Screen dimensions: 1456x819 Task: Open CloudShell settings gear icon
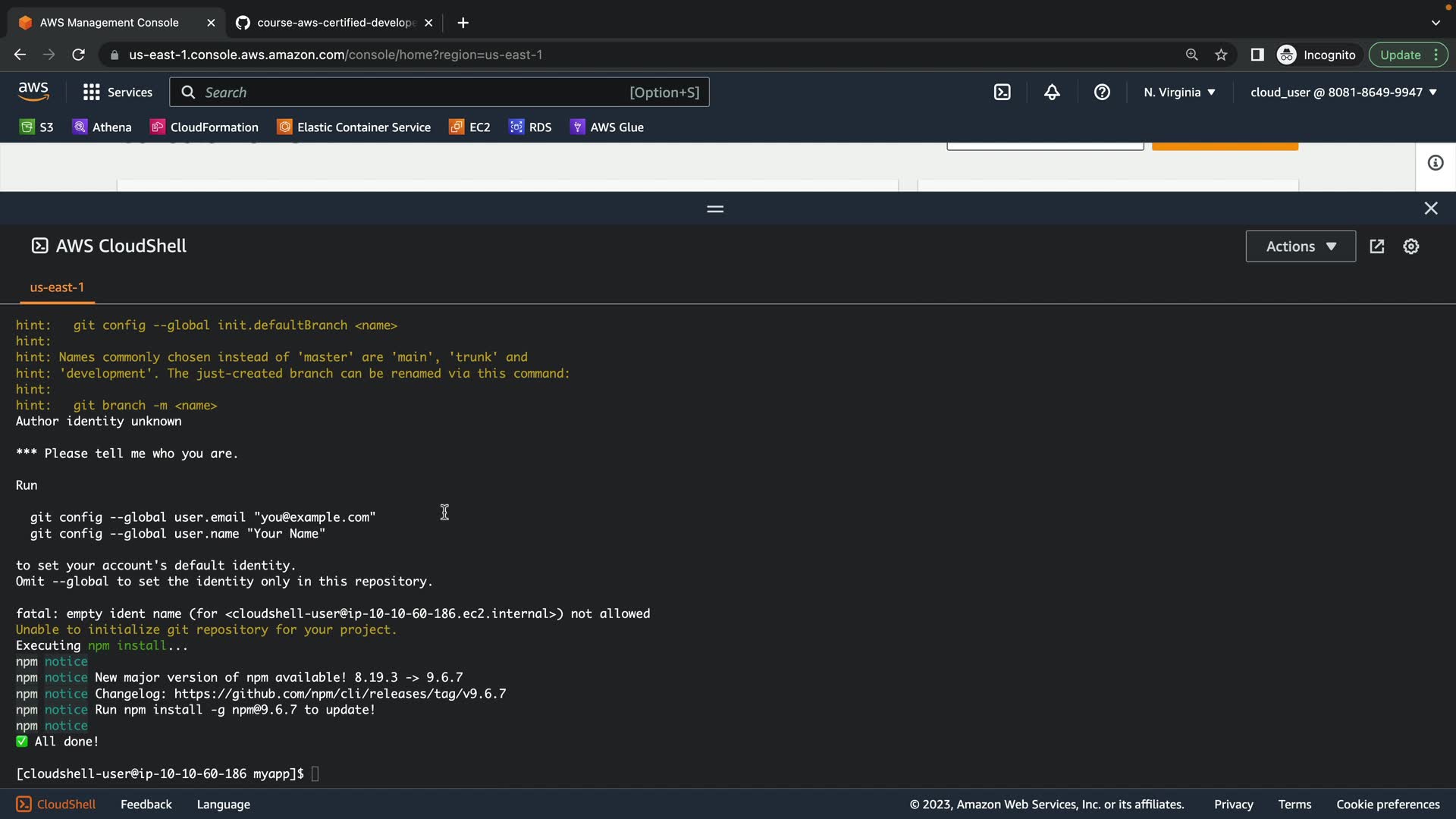(1410, 246)
